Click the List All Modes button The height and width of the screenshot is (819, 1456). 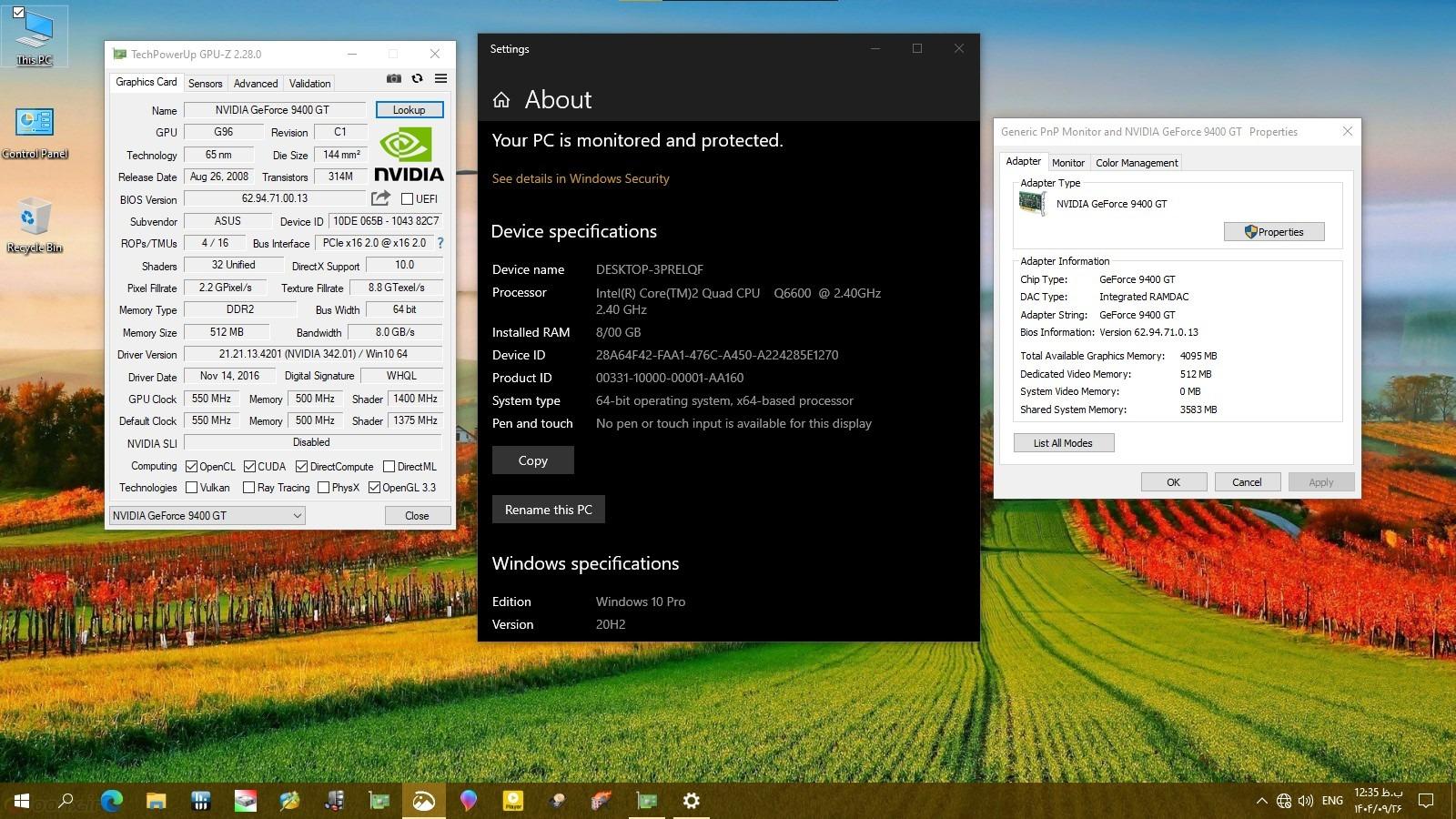click(x=1063, y=443)
